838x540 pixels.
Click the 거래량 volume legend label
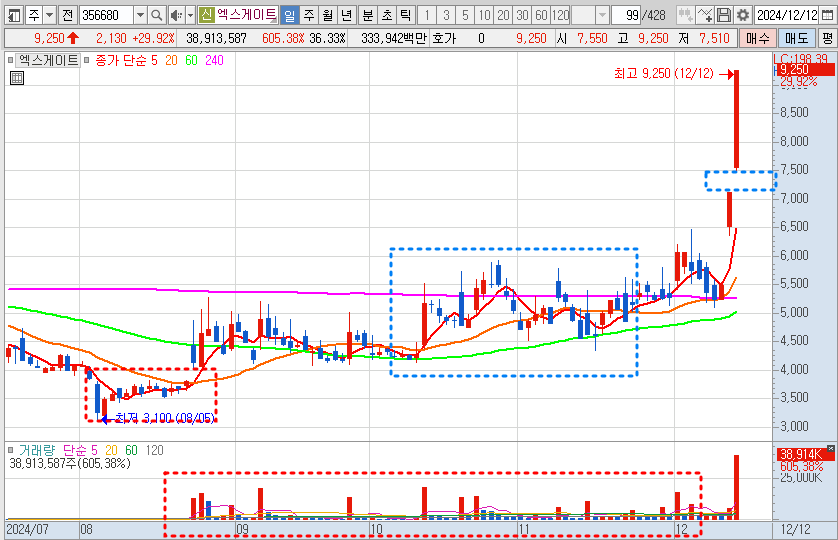37,451
